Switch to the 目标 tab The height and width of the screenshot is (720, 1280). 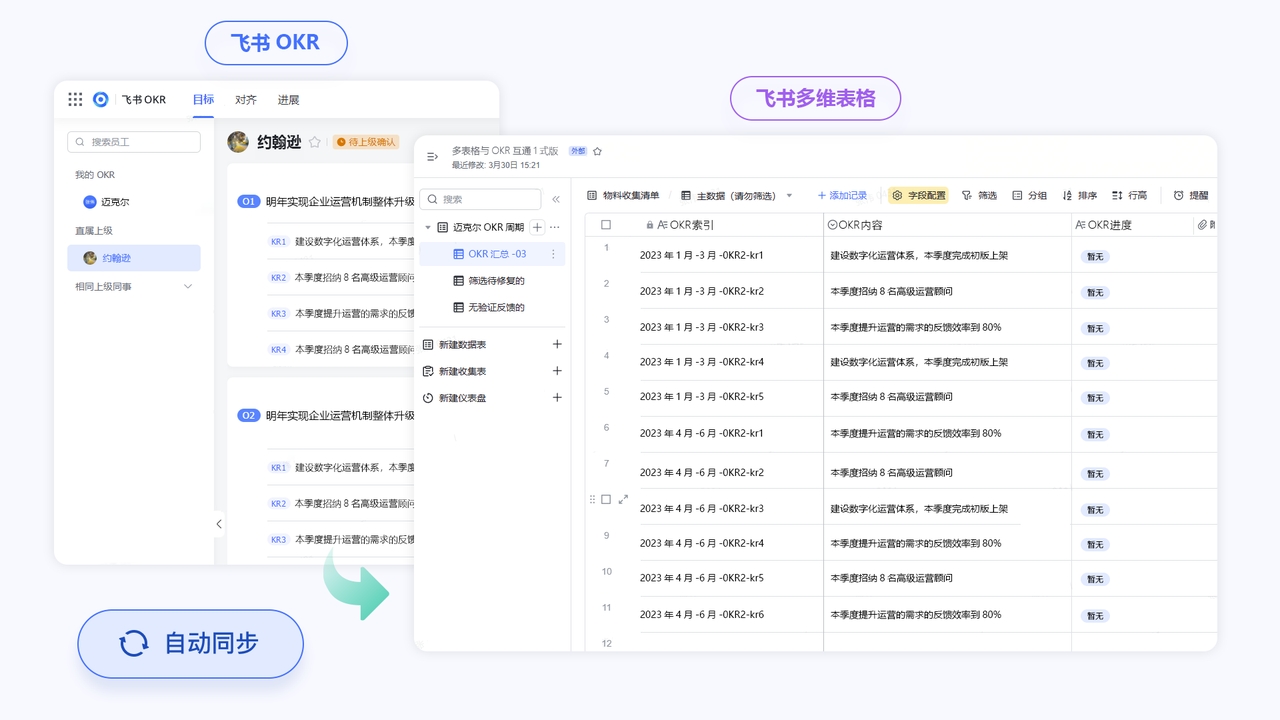203,99
